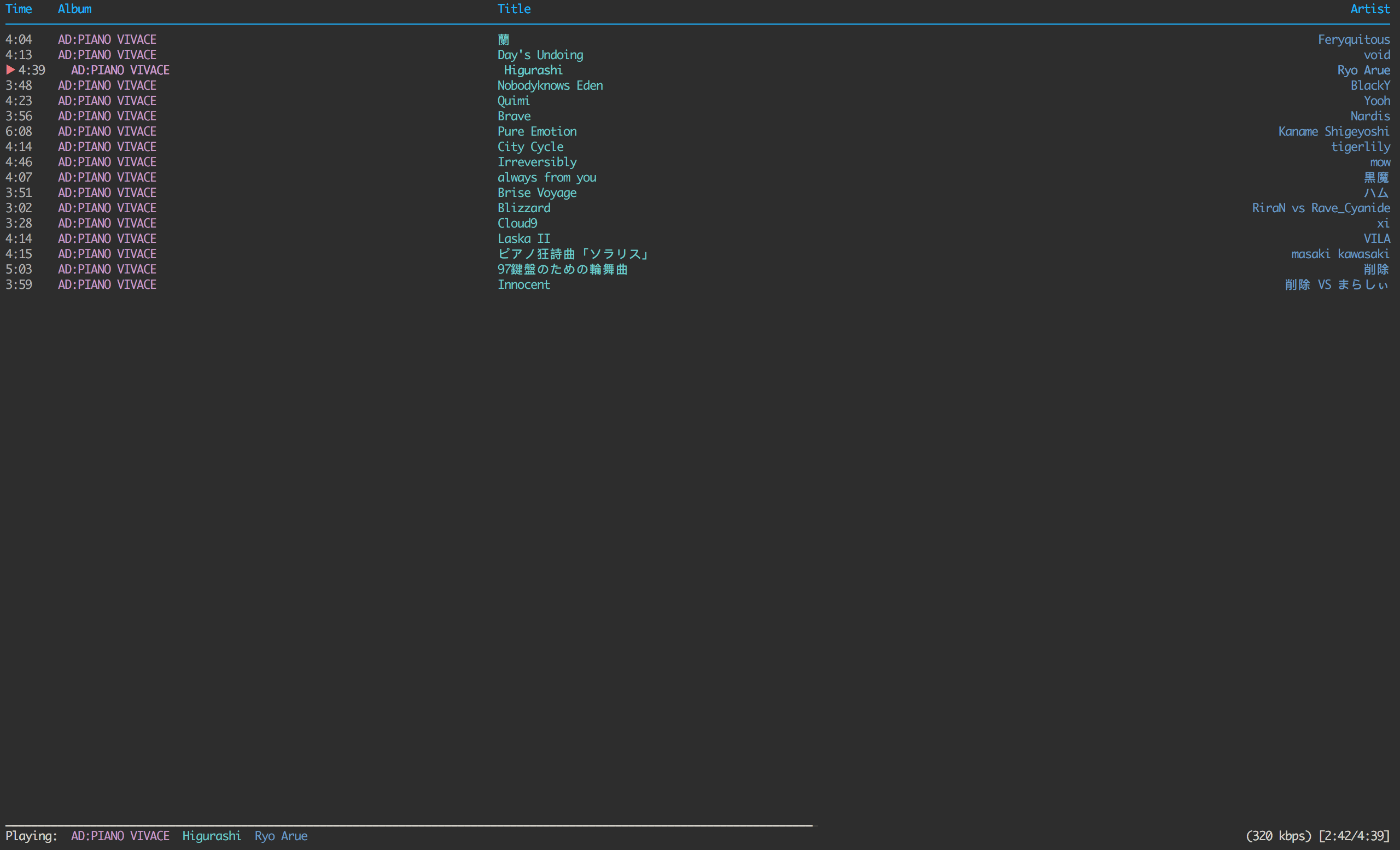Screen dimensions: 1400x850
Task: Sort tracks by the Time column header
Action: click(19, 9)
